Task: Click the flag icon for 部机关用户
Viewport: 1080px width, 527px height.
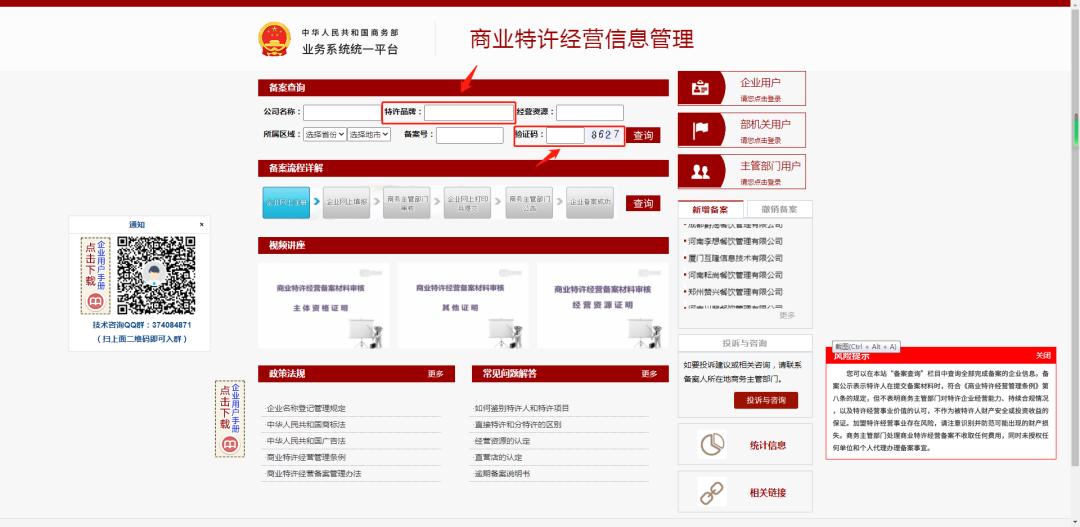Action: tap(700, 130)
